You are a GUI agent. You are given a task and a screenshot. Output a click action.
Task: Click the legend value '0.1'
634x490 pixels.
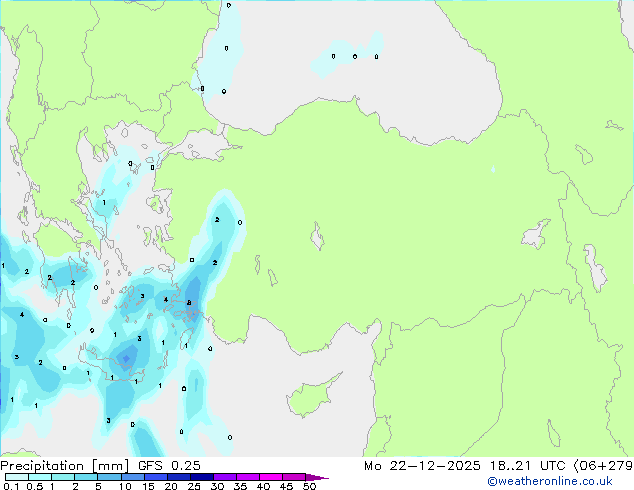(x=11, y=486)
